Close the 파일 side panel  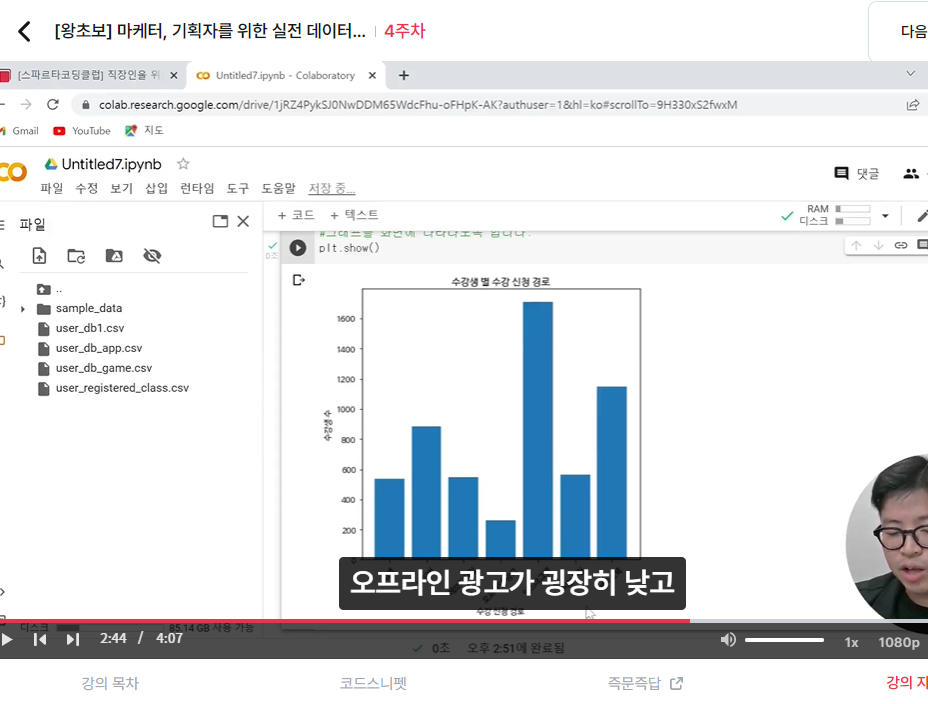[x=243, y=221]
